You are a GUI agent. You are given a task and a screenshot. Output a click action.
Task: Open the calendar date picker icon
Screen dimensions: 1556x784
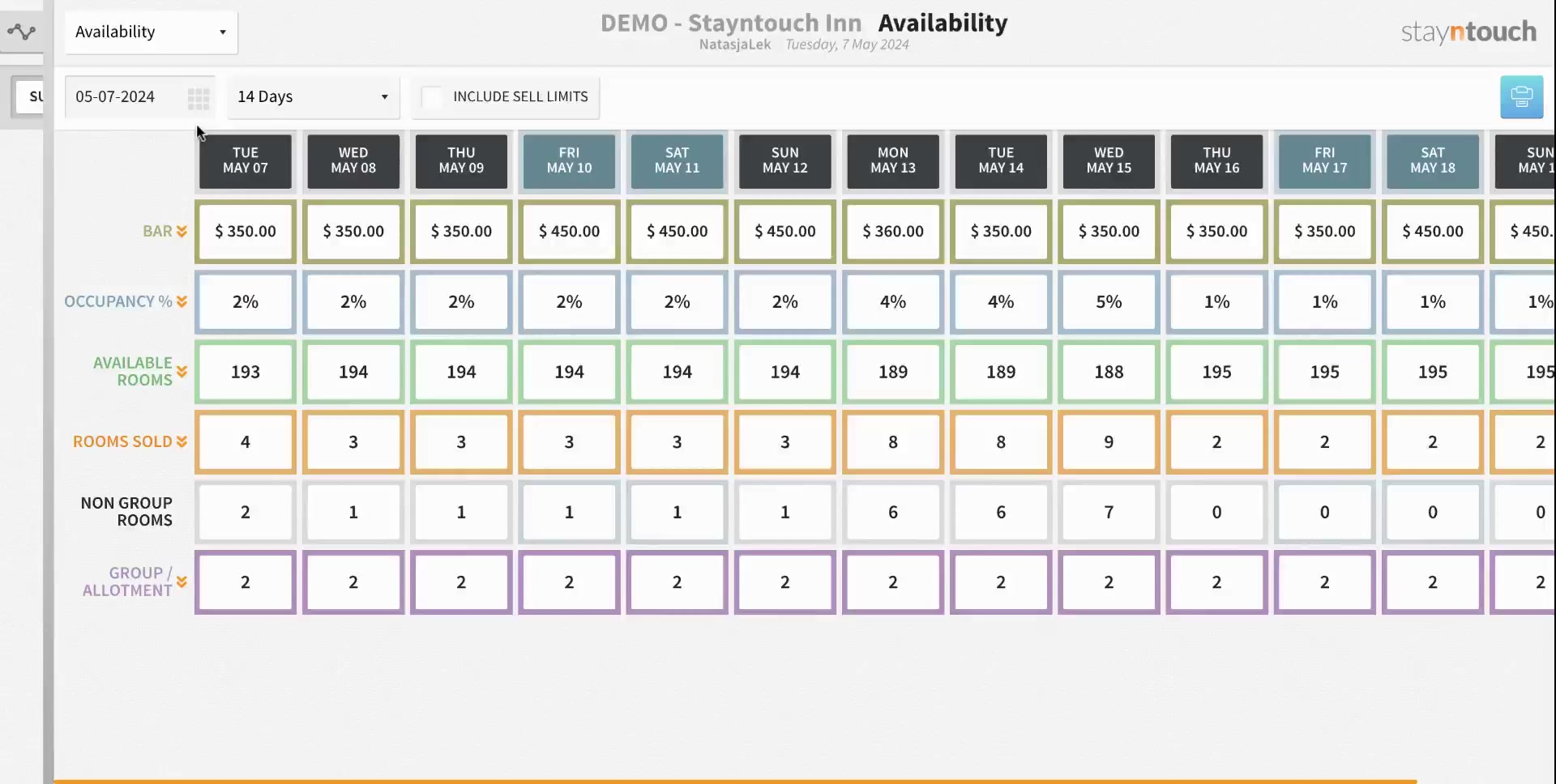point(199,98)
